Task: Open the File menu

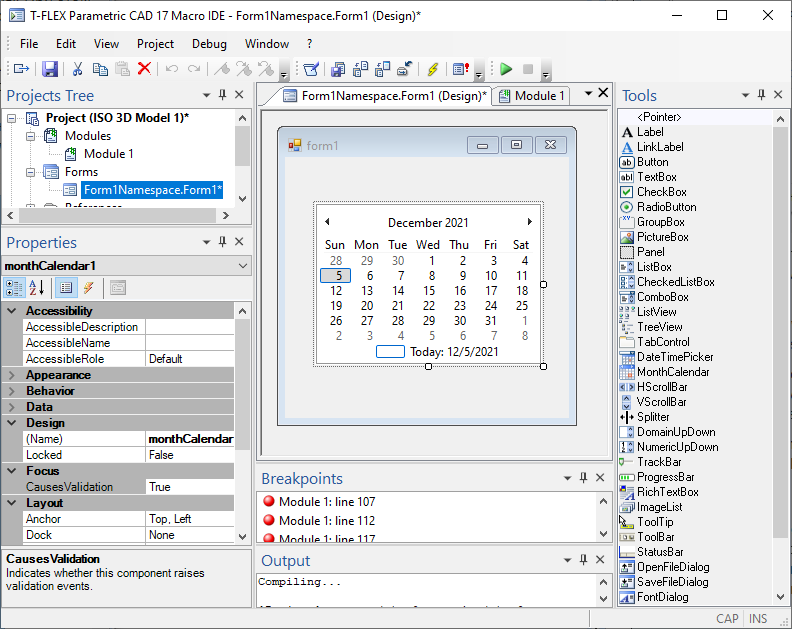Action: coord(29,44)
